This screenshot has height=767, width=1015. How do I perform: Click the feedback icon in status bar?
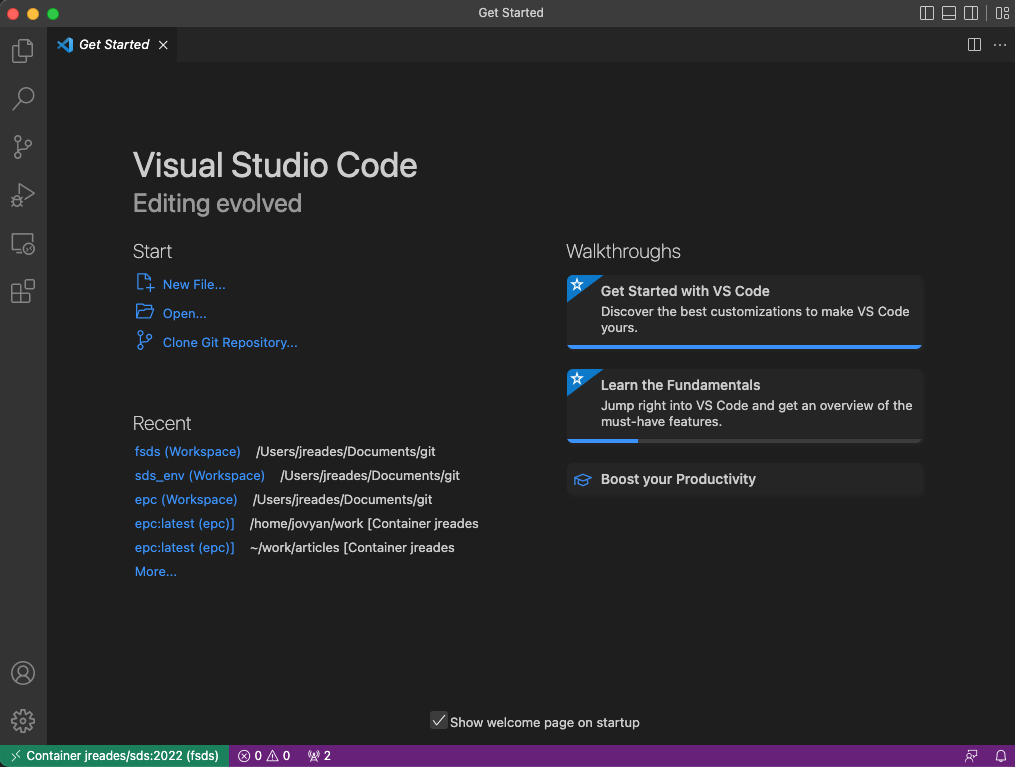pyautogui.click(x=971, y=755)
